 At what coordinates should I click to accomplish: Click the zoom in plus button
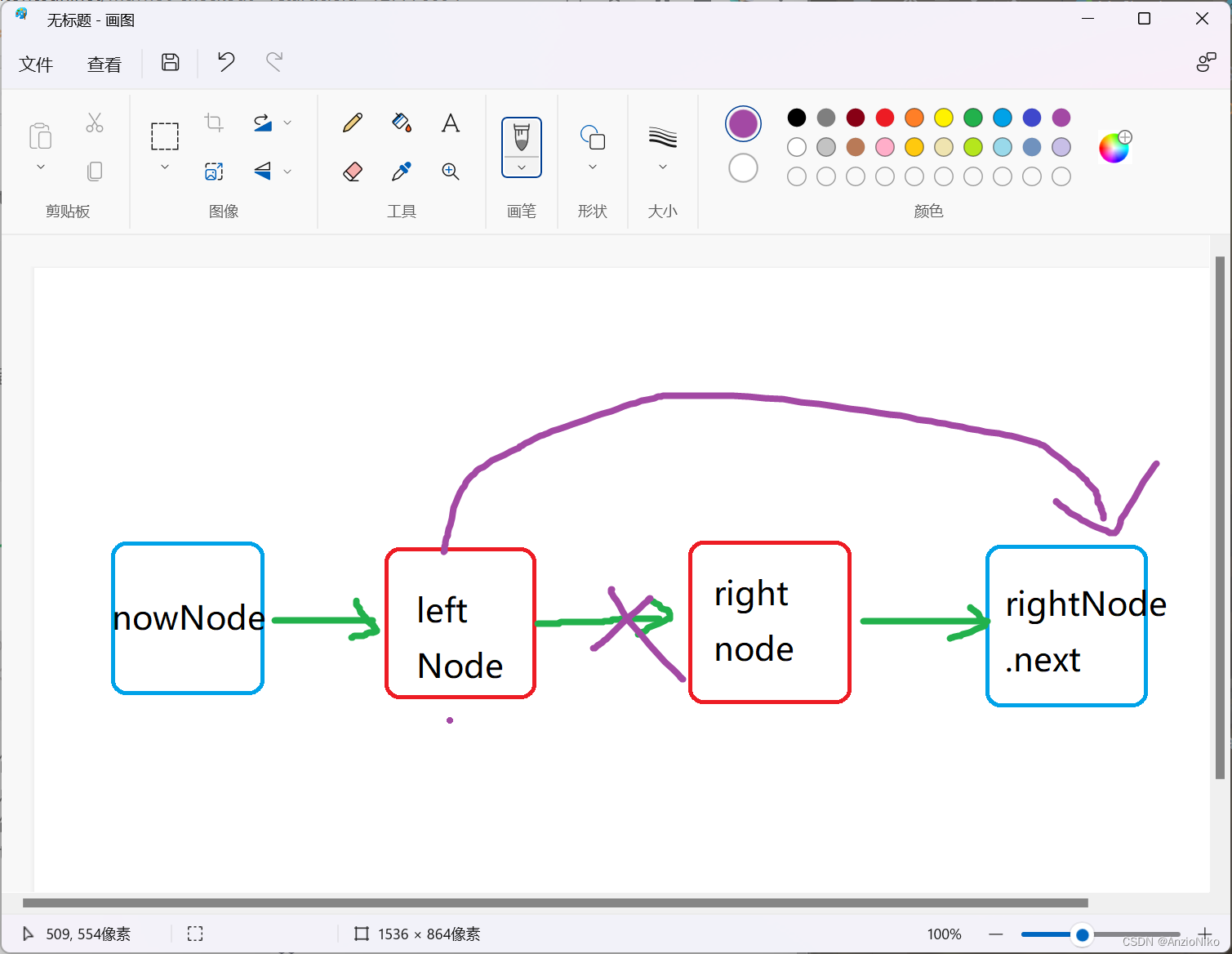(1205, 934)
